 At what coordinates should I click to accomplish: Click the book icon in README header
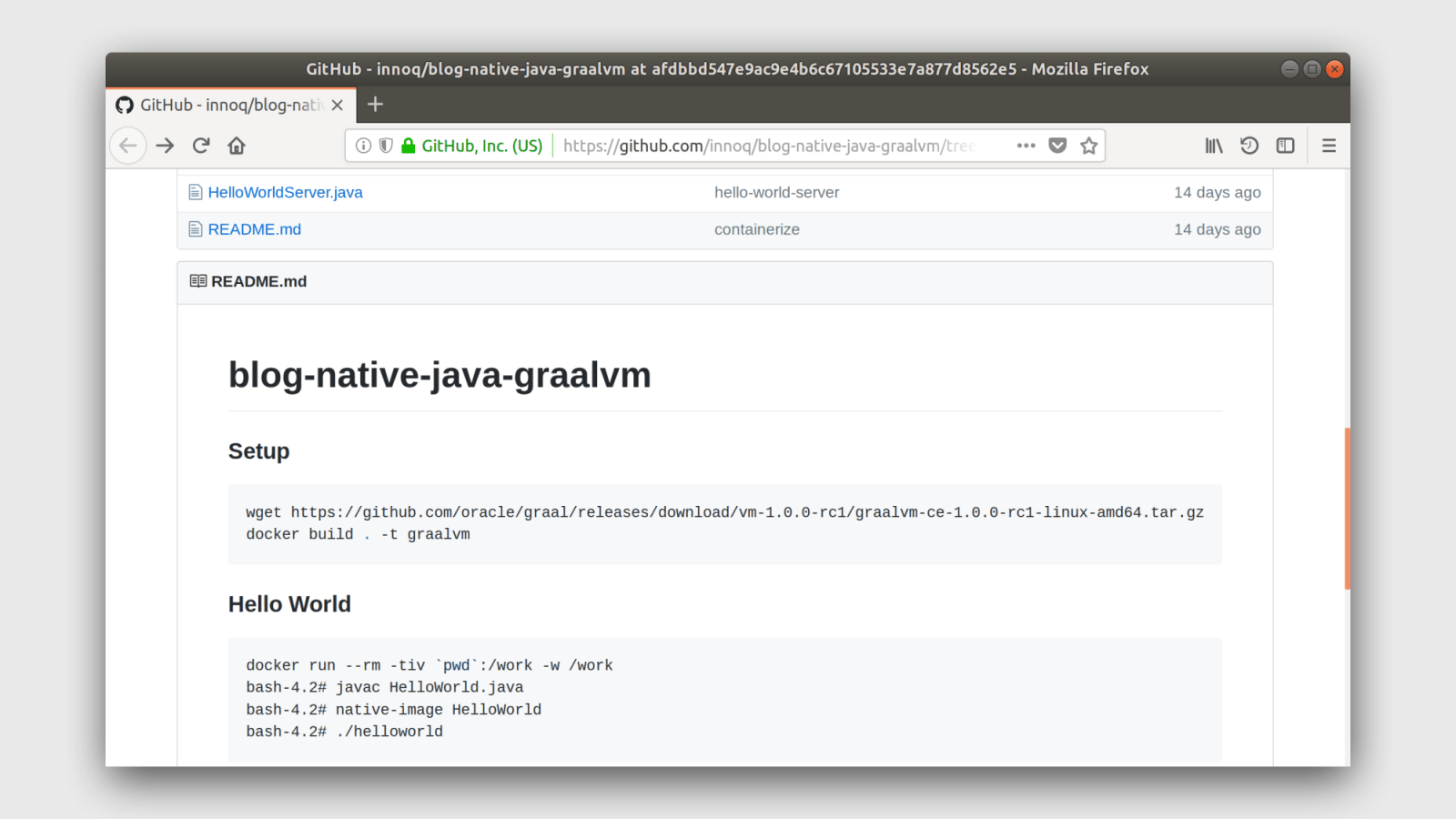pyautogui.click(x=198, y=281)
